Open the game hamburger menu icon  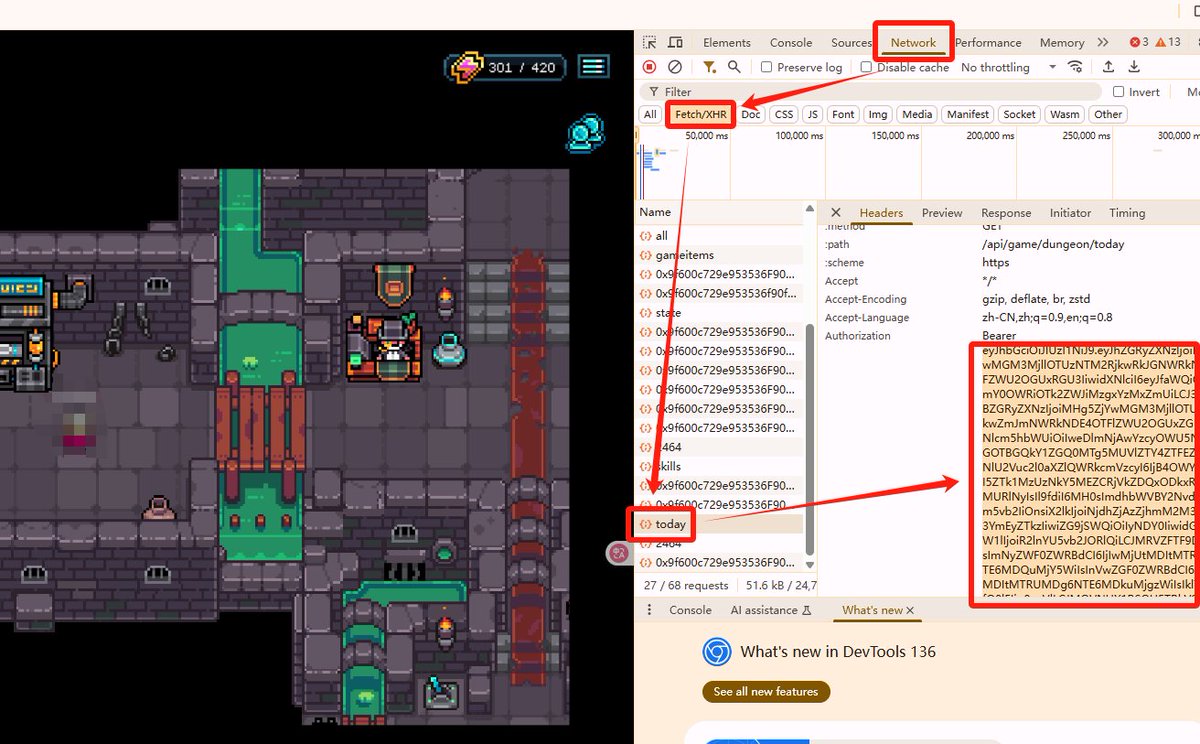pos(594,67)
